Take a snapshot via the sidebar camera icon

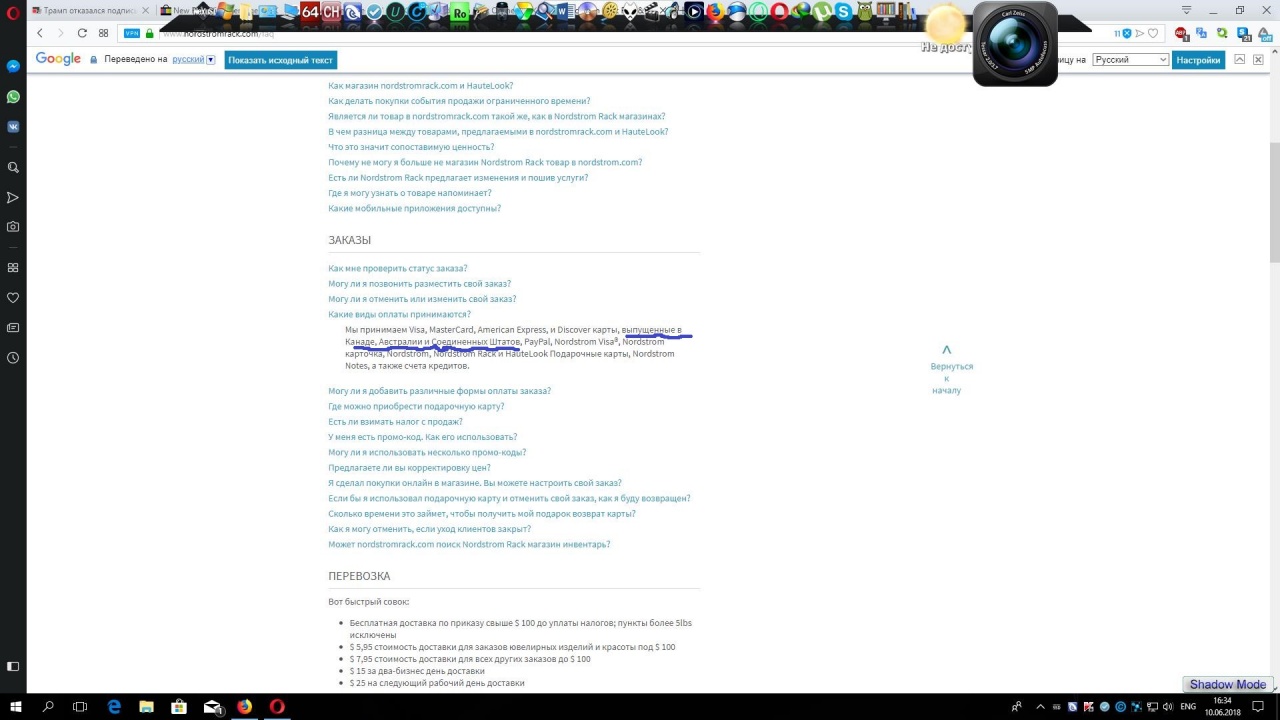[13, 227]
